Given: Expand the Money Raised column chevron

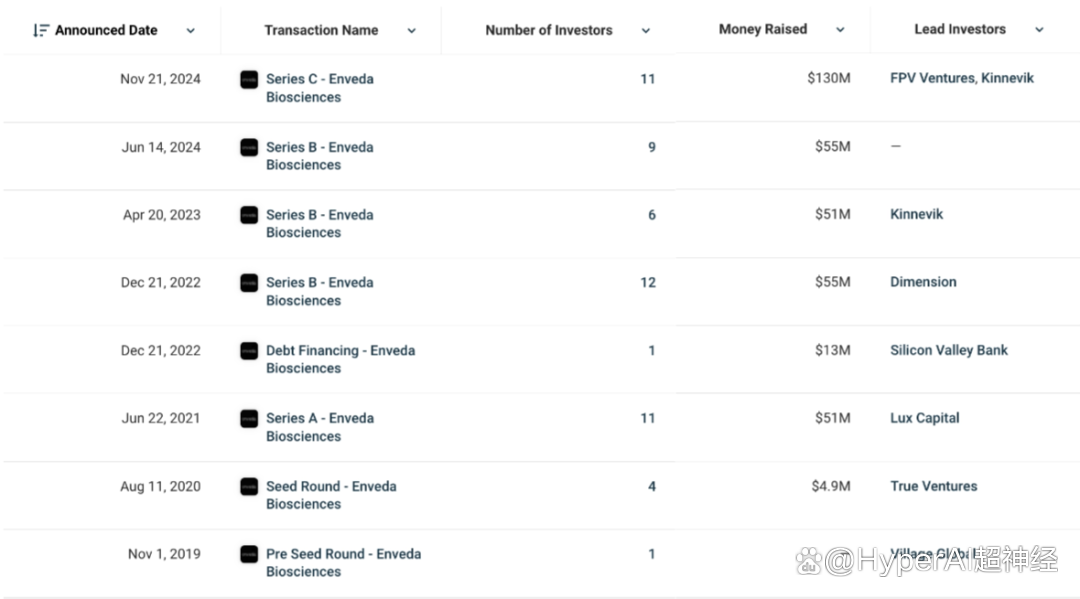Looking at the screenshot, I should point(840,30).
